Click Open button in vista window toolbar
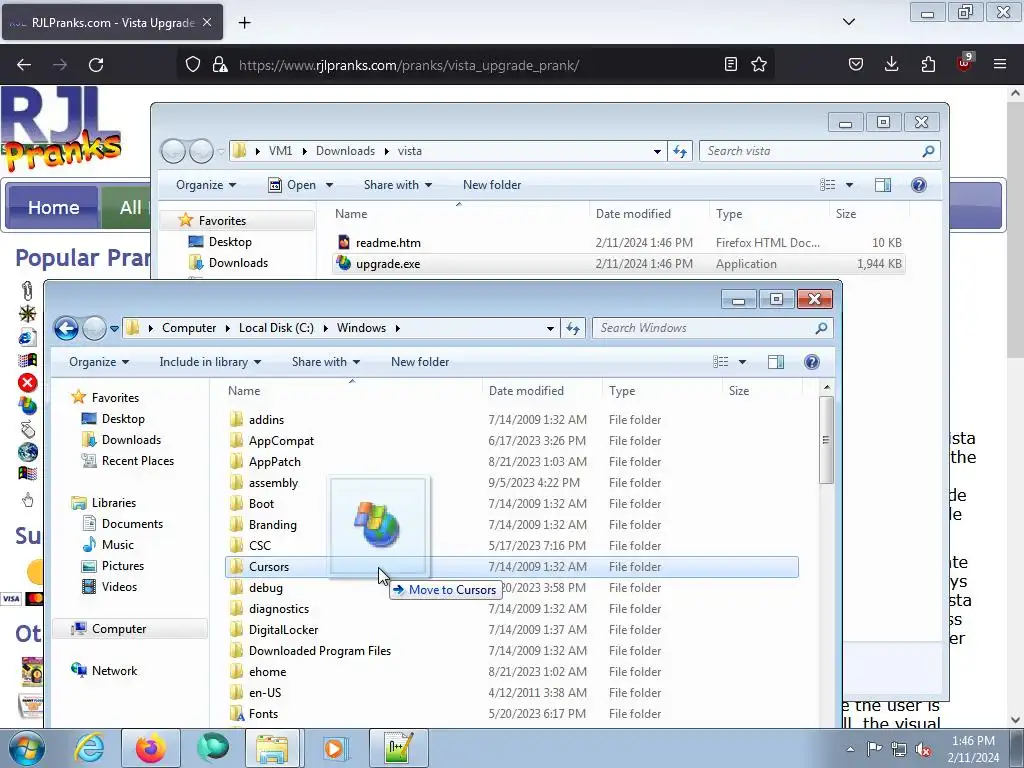This screenshot has width=1024, height=768. pyautogui.click(x=292, y=185)
